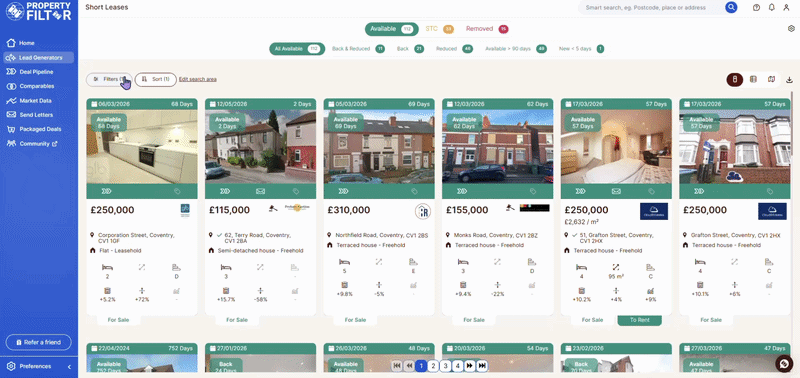Switch to the Removed status tab
This screenshot has height=378, width=800.
point(487,29)
